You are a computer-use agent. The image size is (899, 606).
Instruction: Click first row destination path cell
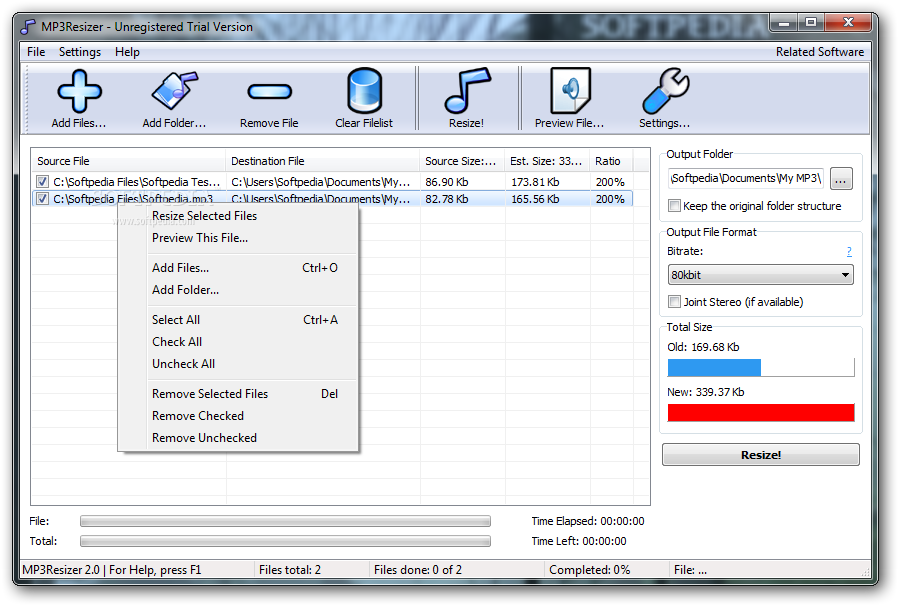(x=321, y=182)
